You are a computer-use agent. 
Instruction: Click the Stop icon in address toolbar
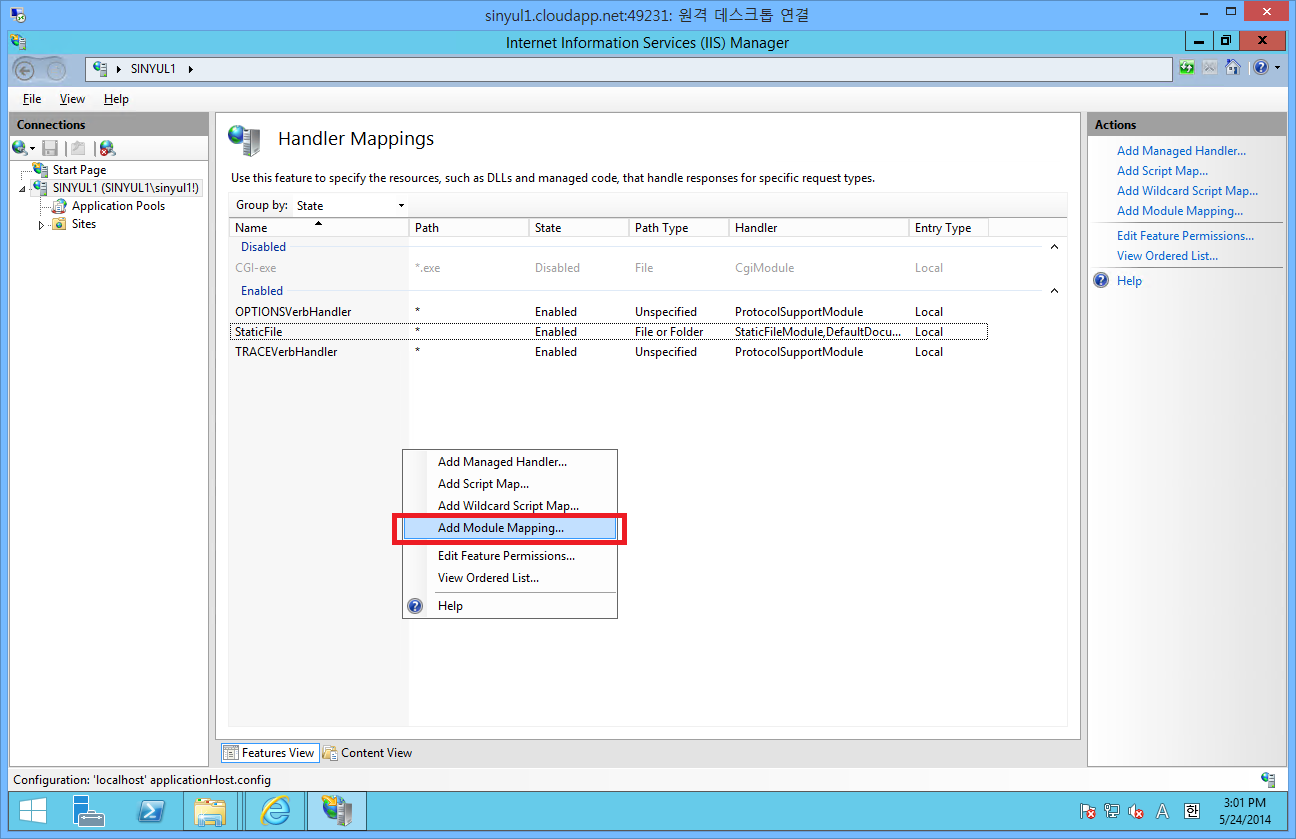[x=1210, y=67]
